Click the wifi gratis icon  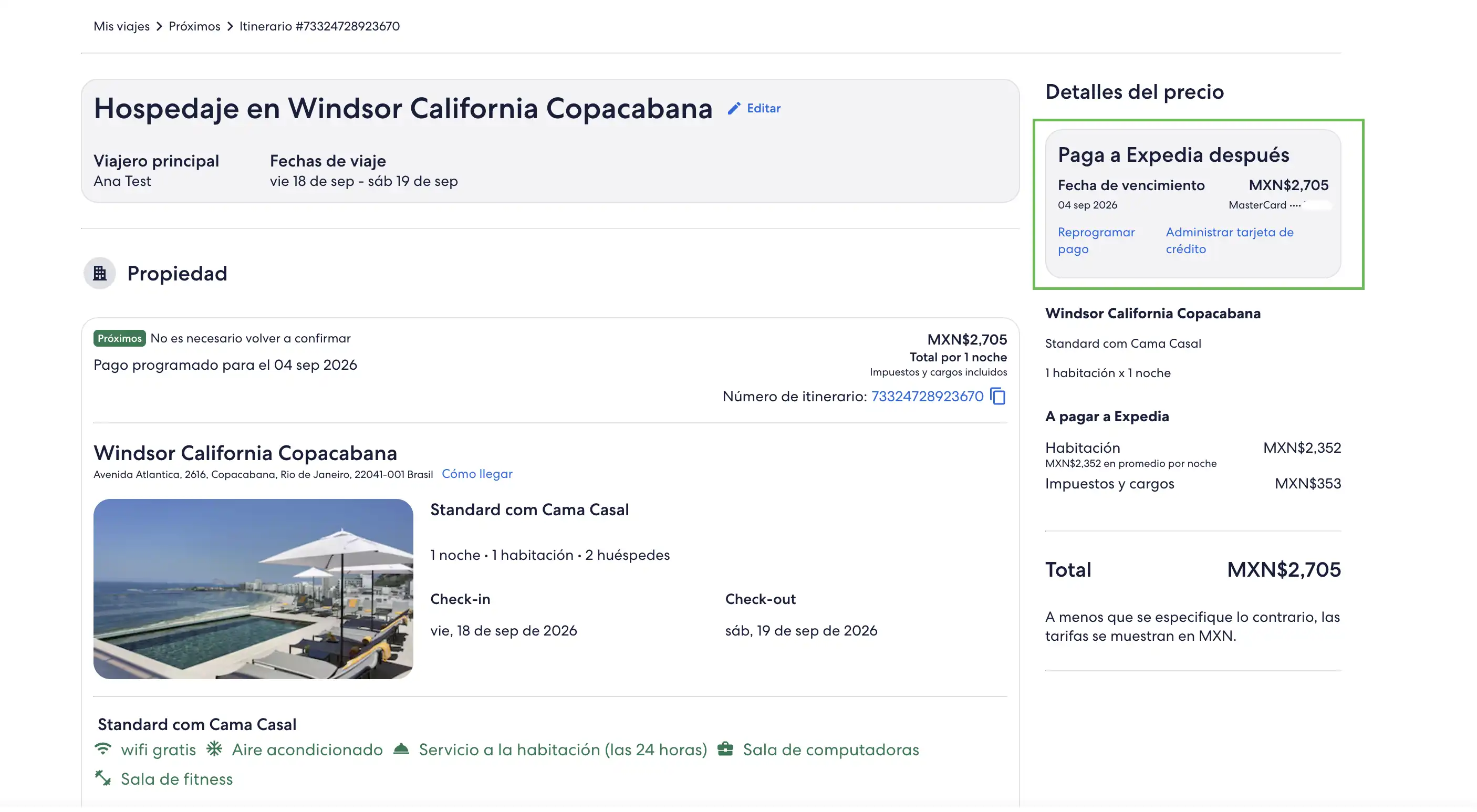pyautogui.click(x=102, y=749)
